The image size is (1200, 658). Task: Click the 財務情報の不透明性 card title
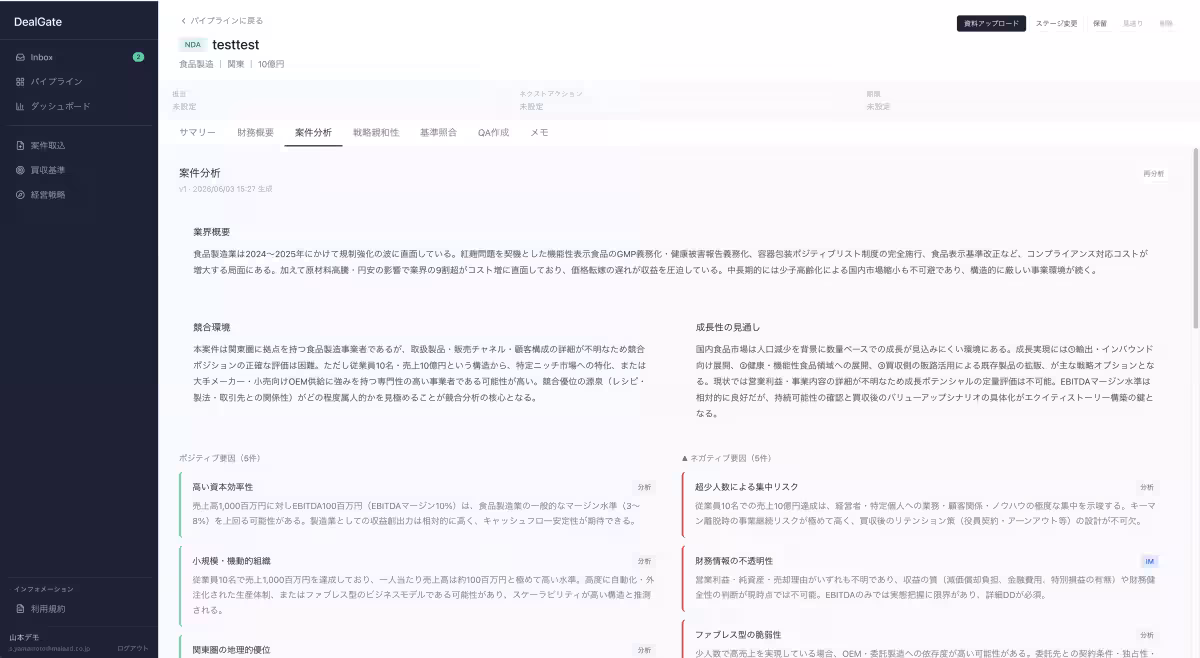tap(734, 561)
